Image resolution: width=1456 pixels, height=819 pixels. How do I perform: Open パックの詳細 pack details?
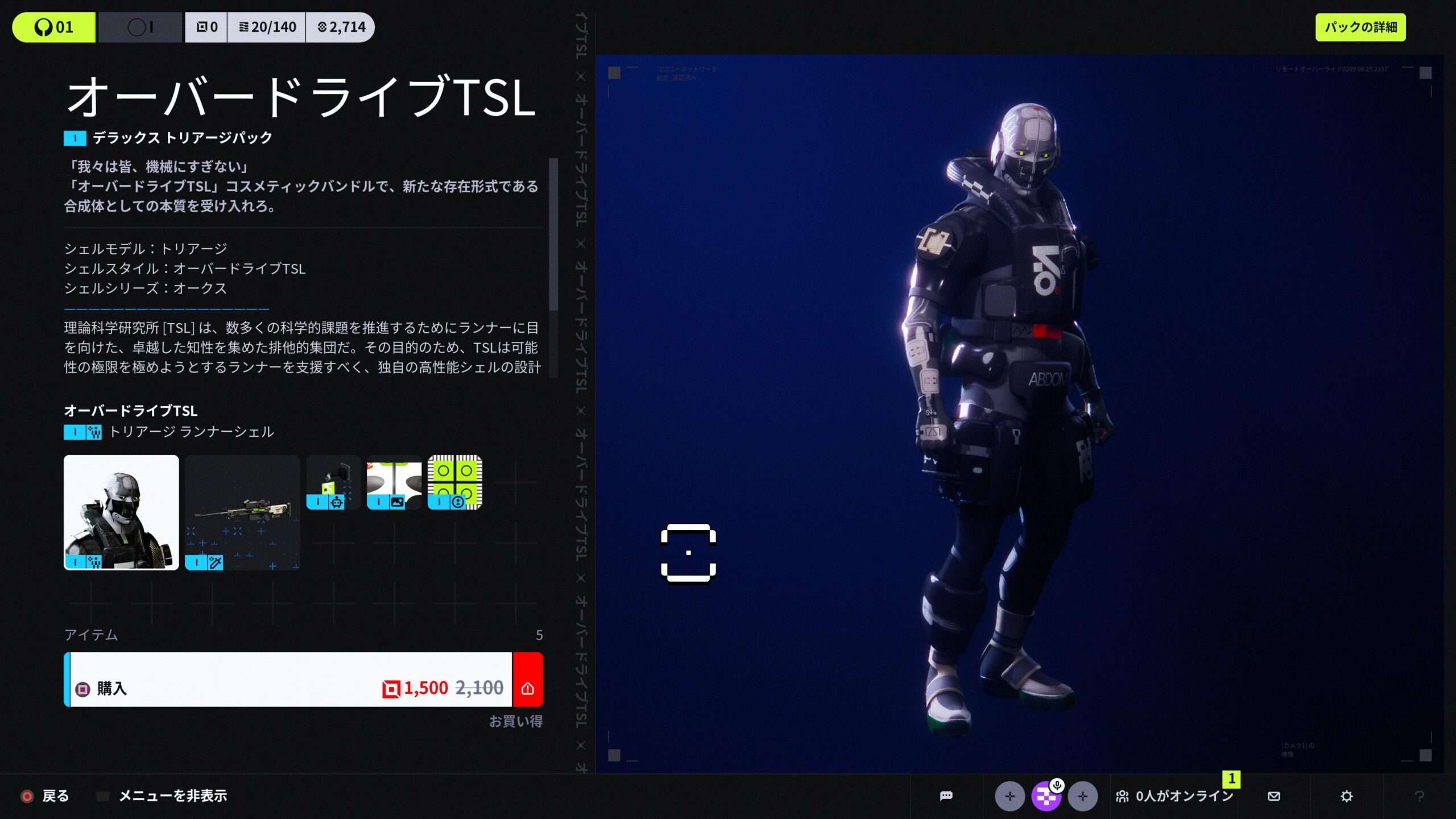pos(1360,27)
